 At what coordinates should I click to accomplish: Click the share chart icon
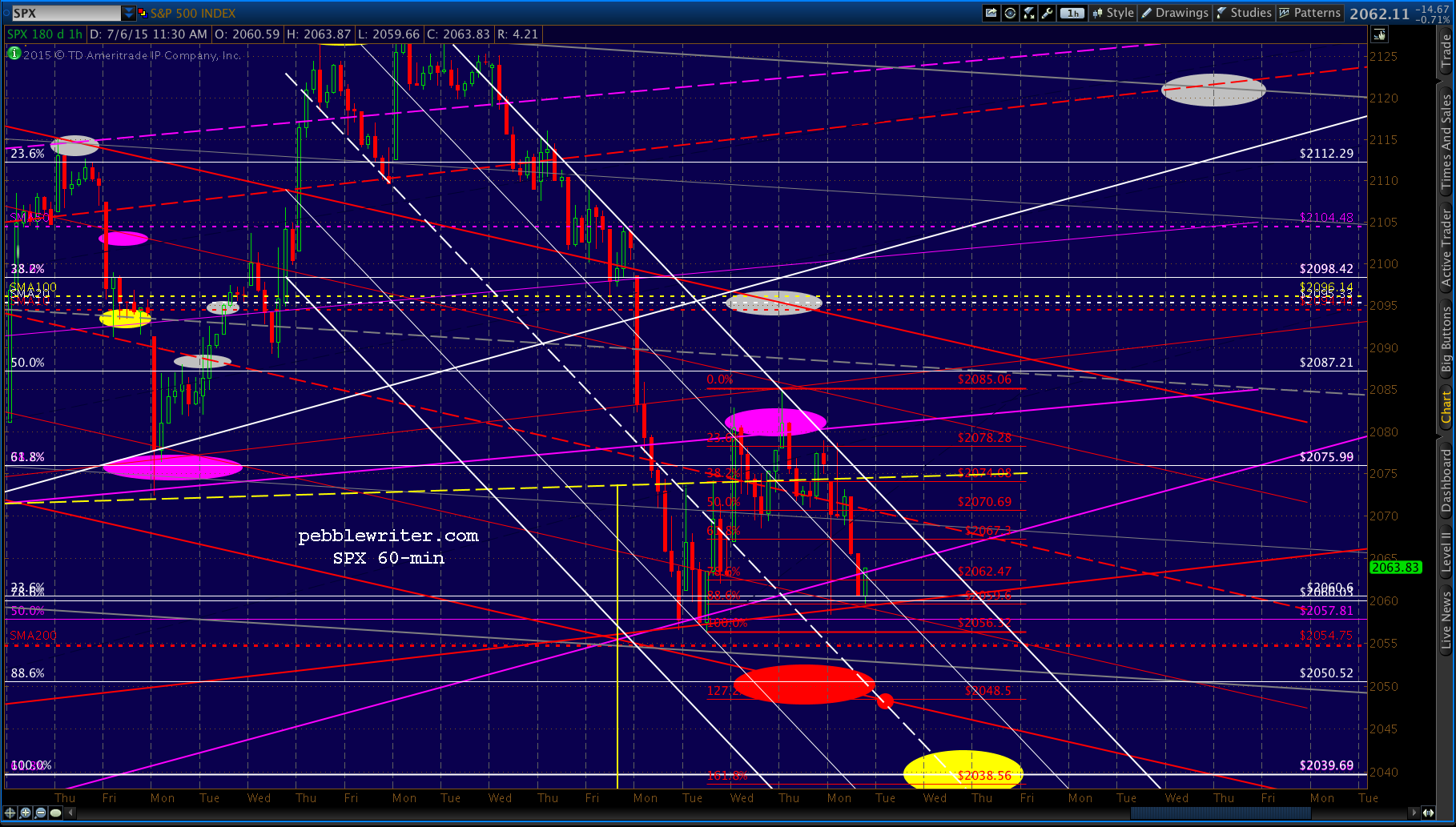(991, 13)
